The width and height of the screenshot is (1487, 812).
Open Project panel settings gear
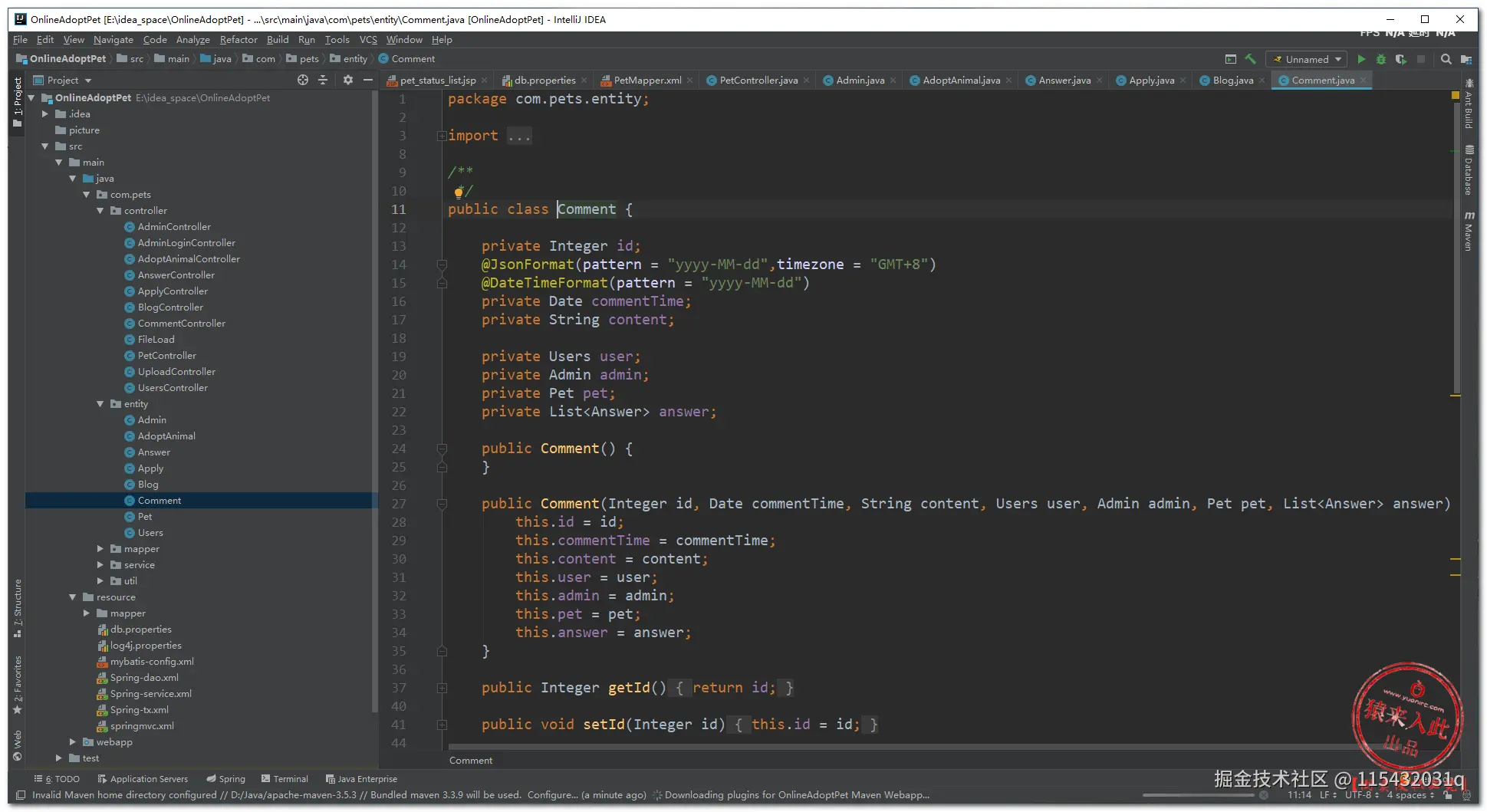coord(348,80)
